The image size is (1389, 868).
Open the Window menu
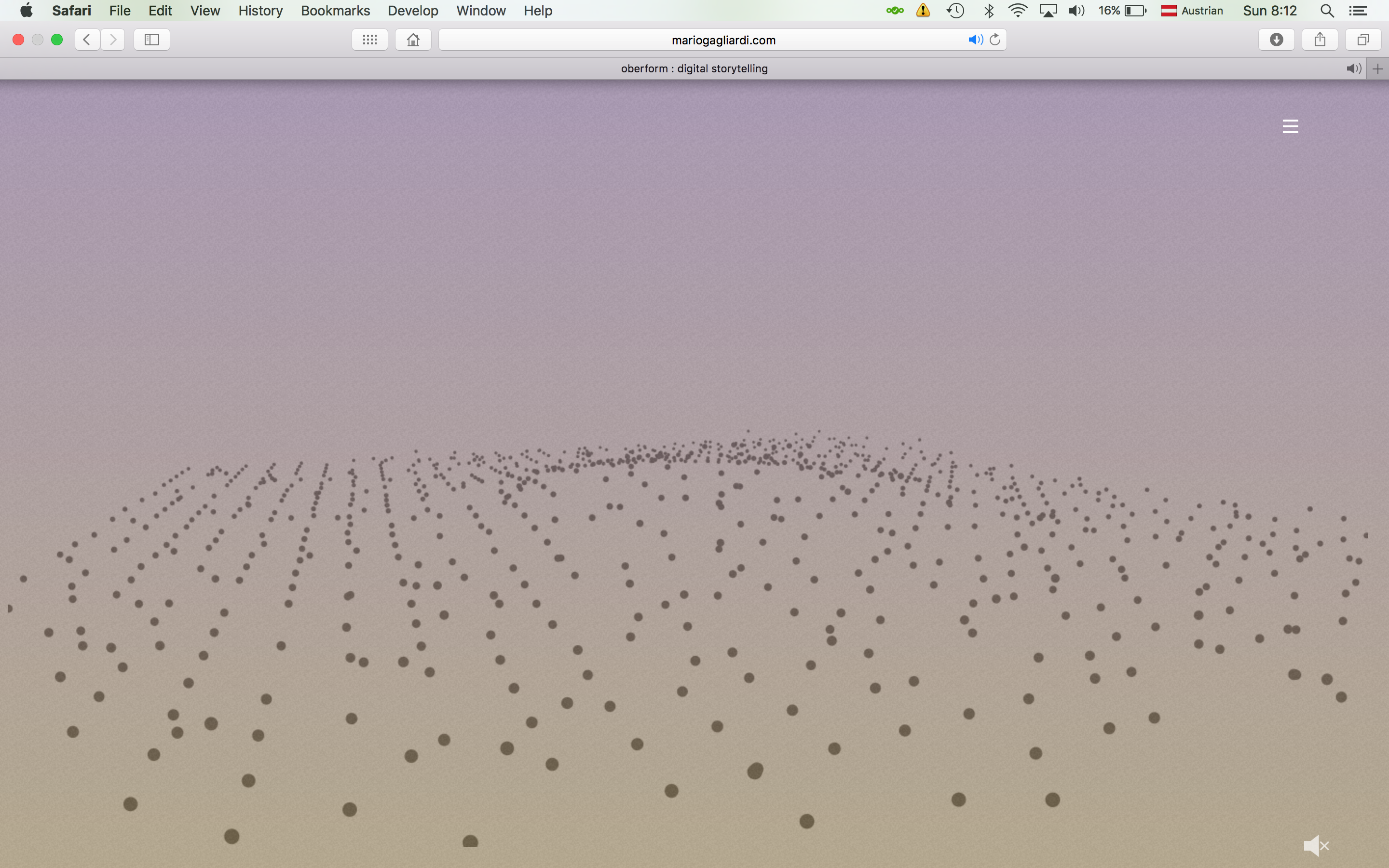click(481, 10)
